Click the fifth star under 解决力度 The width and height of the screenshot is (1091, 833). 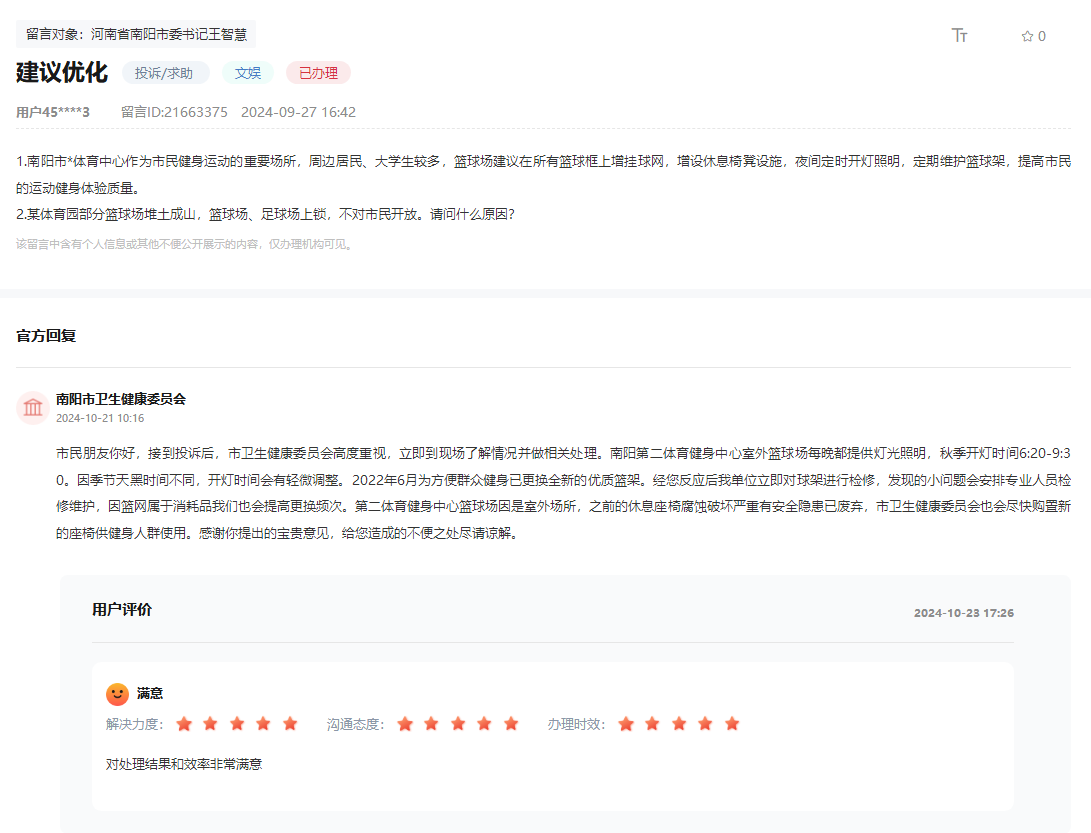point(290,723)
